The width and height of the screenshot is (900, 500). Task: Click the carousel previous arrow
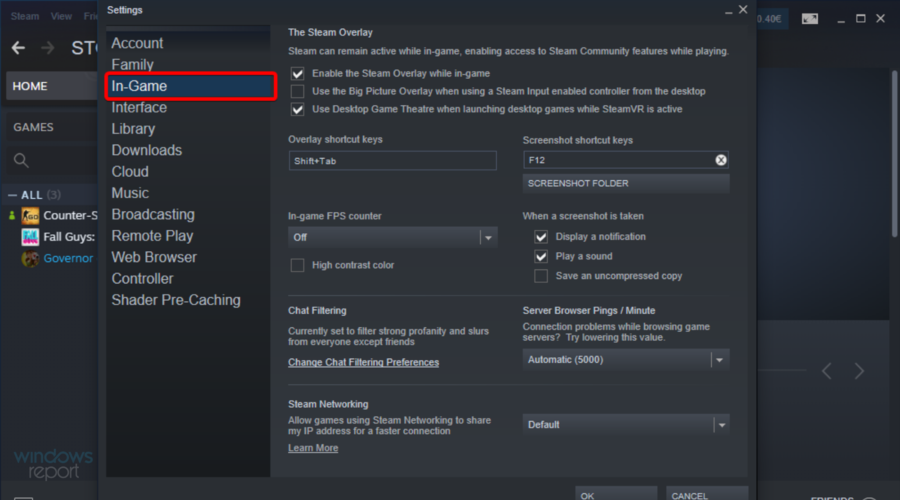pos(827,371)
